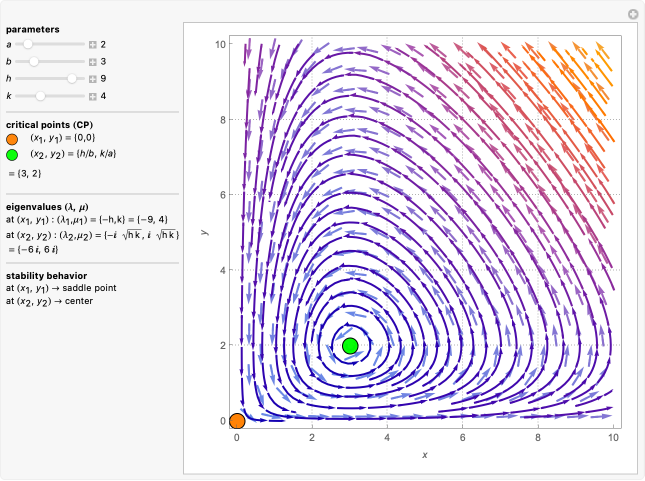Click the y axis label left of the plot
Image resolution: width=645 pixels, height=481 pixels.
204,232
